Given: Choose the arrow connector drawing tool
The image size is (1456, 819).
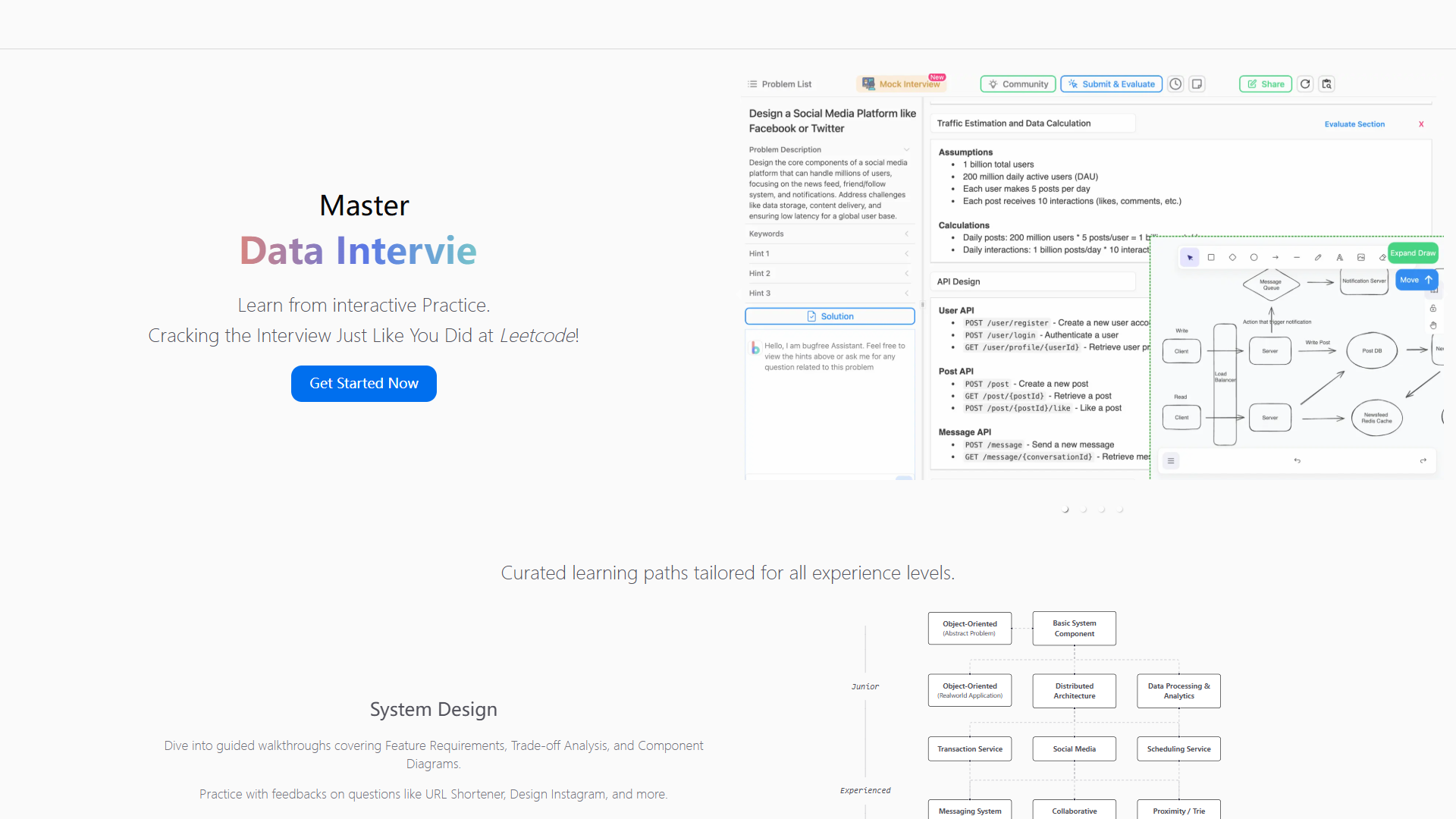Looking at the screenshot, I should (x=1276, y=258).
